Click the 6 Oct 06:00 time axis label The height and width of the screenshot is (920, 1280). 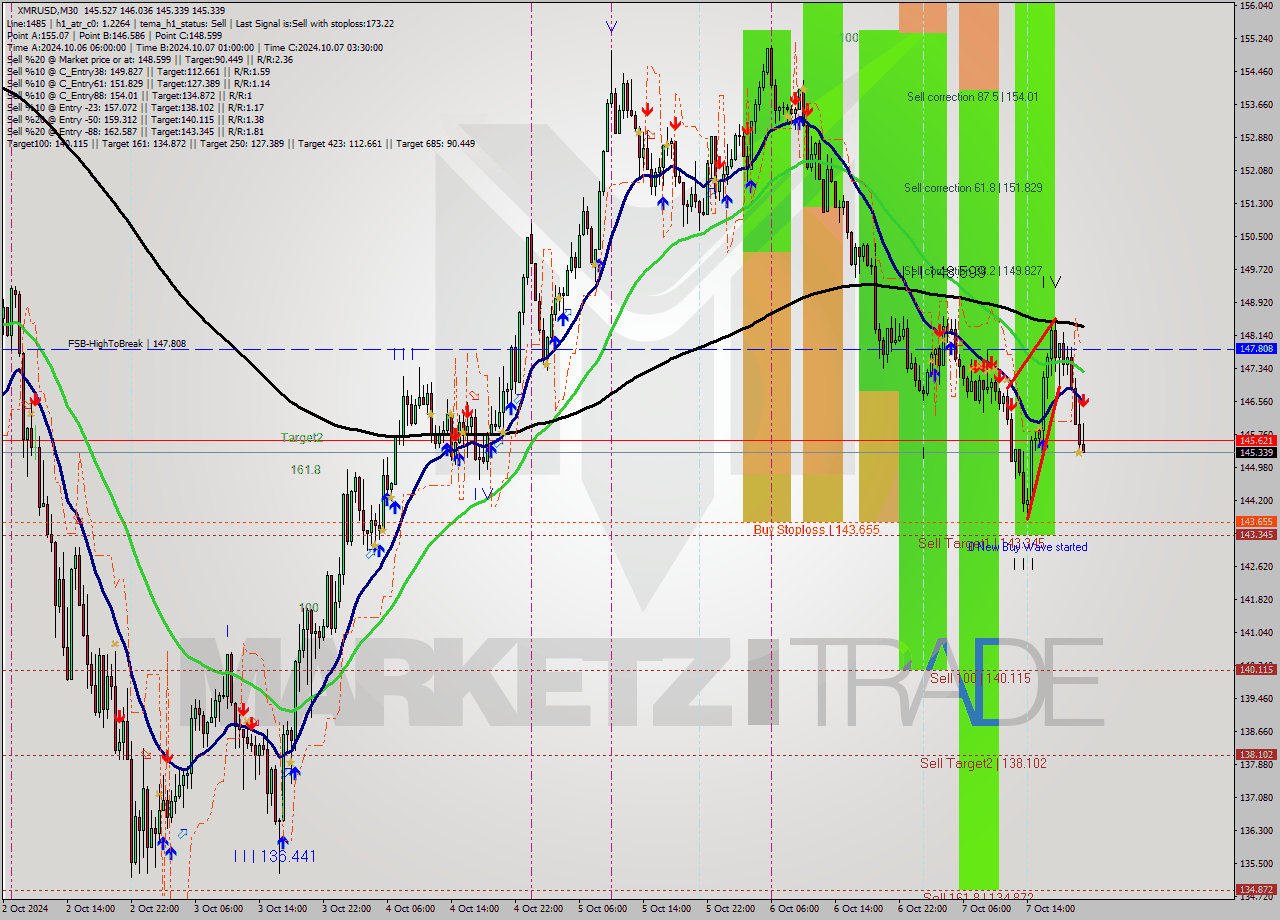(795, 909)
